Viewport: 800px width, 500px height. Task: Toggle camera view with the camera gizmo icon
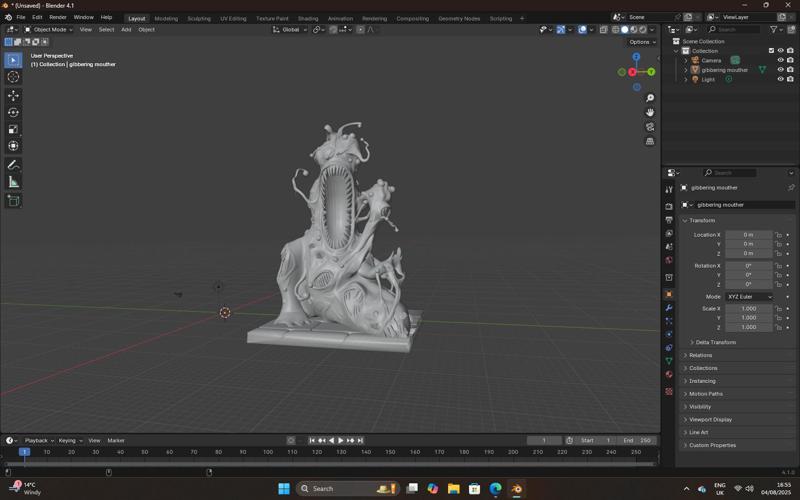[650, 127]
